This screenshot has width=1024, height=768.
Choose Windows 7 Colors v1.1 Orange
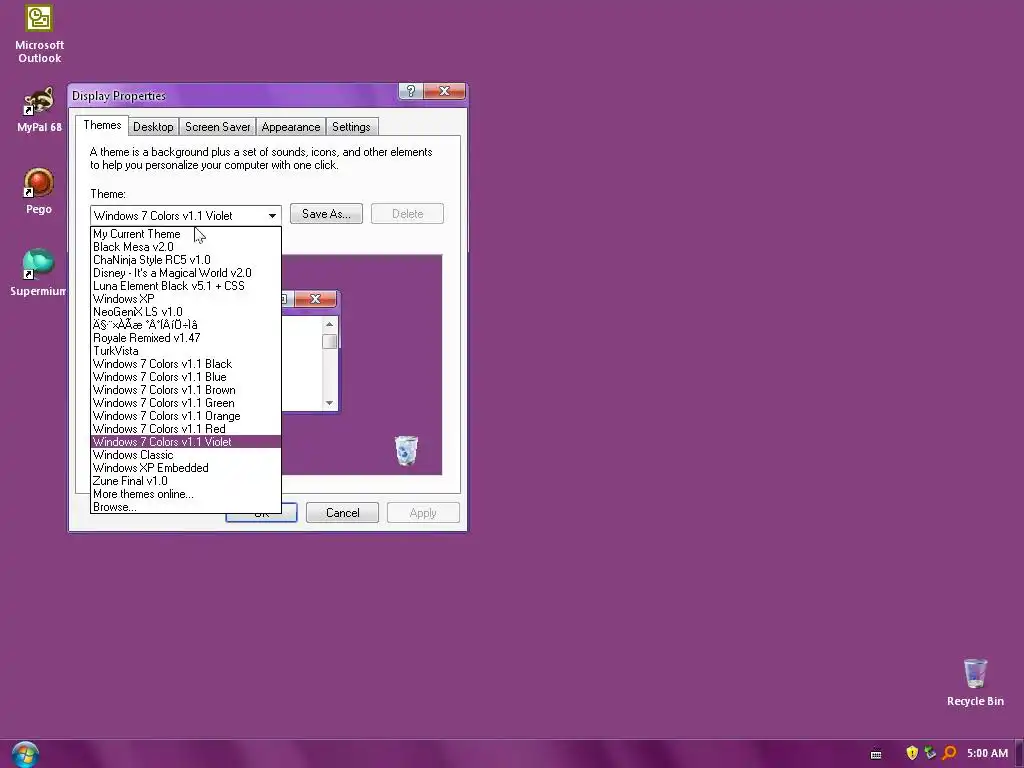point(185,416)
